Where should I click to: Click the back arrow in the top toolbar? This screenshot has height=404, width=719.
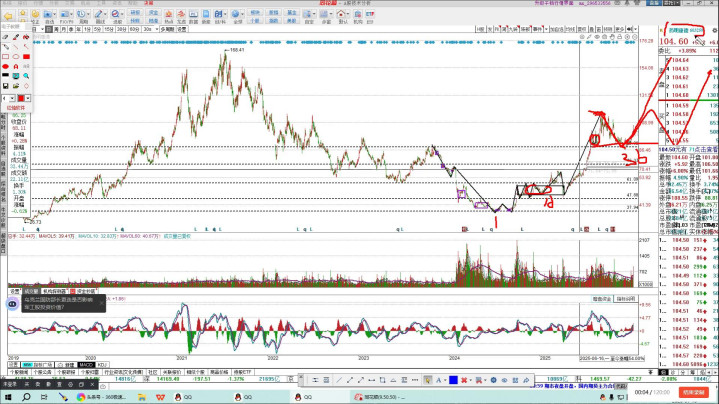pos(7,17)
